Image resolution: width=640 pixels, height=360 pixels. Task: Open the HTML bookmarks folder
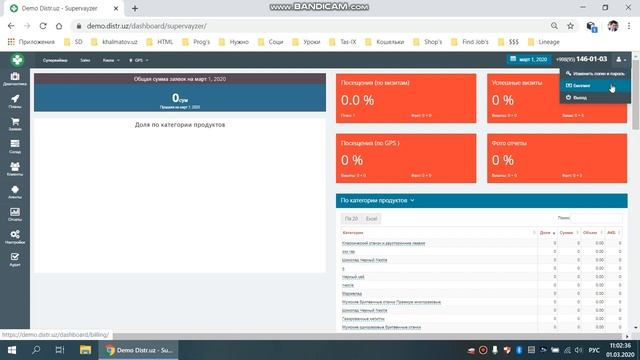[x=160, y=42]
